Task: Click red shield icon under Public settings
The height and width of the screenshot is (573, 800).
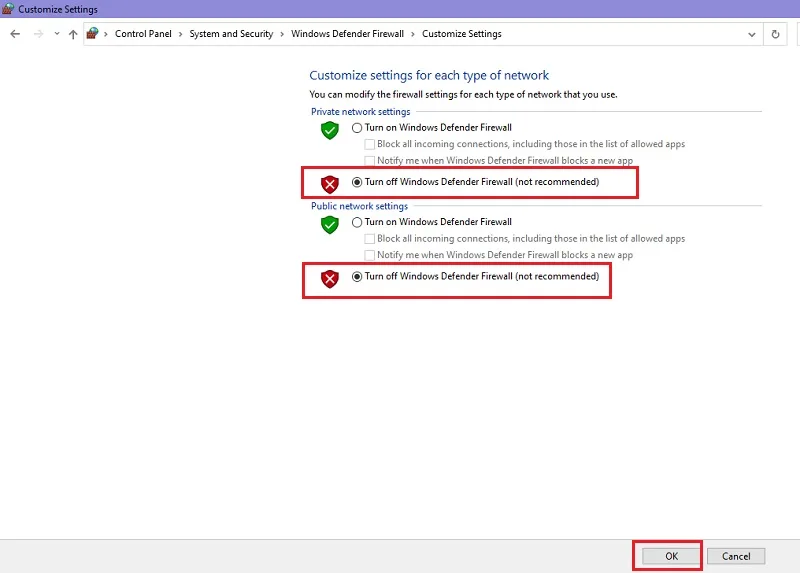Action: click(x=330, y=279)
